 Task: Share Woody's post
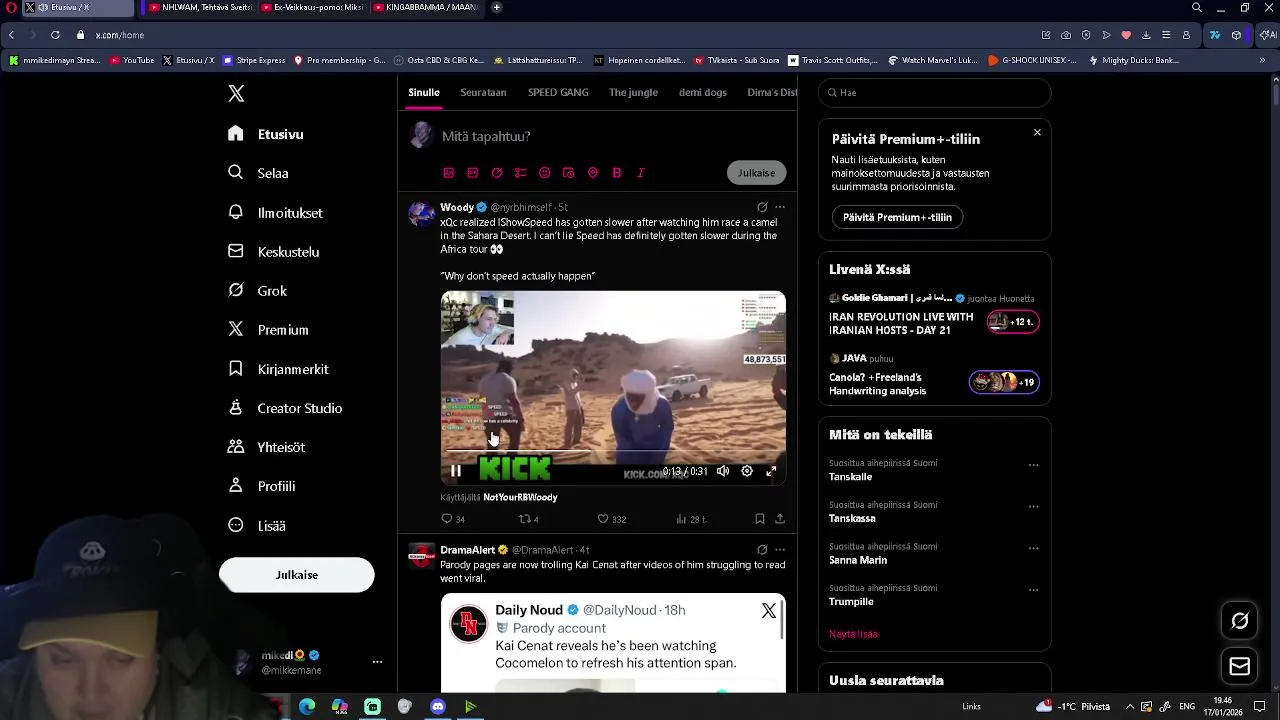[780, 519]
